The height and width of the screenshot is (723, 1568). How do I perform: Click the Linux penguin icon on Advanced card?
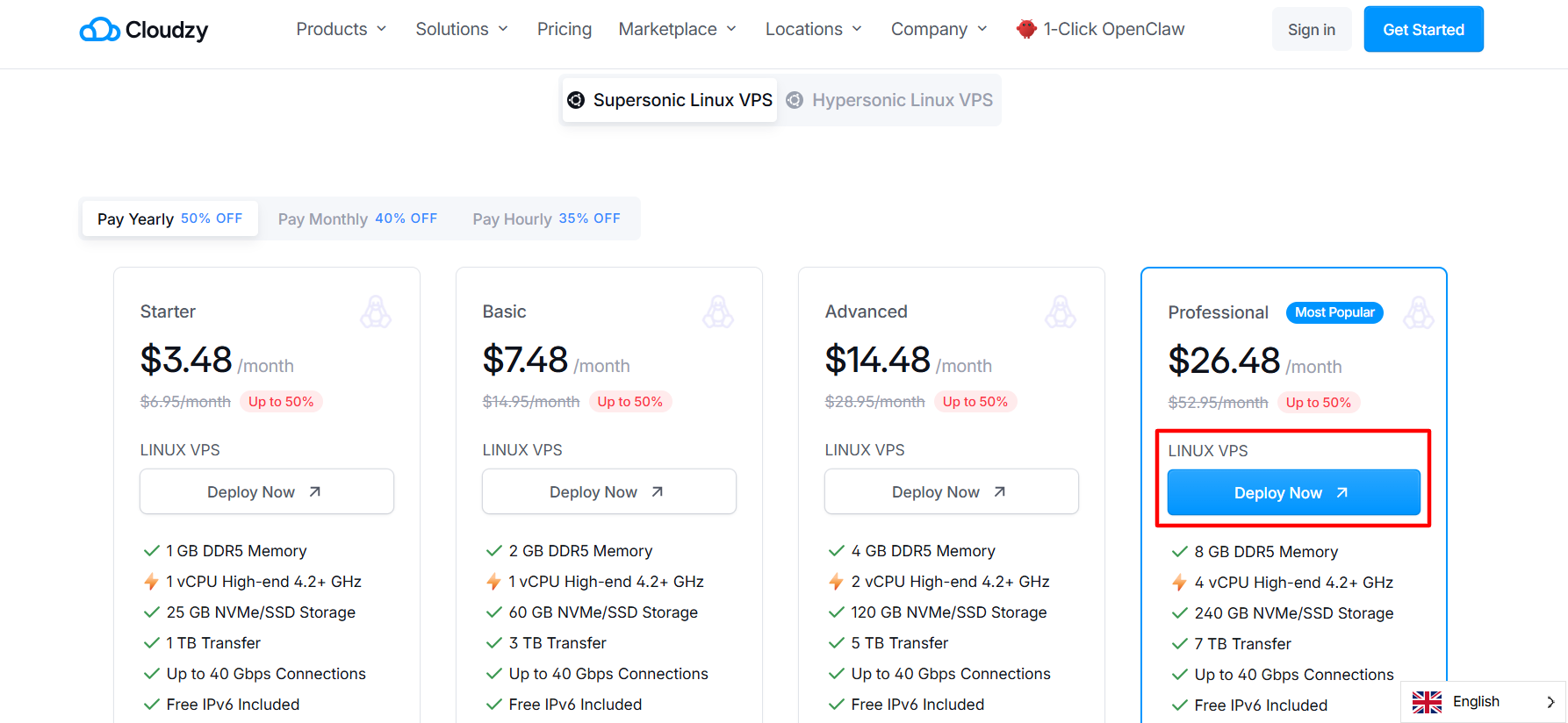coord(1061,311)
